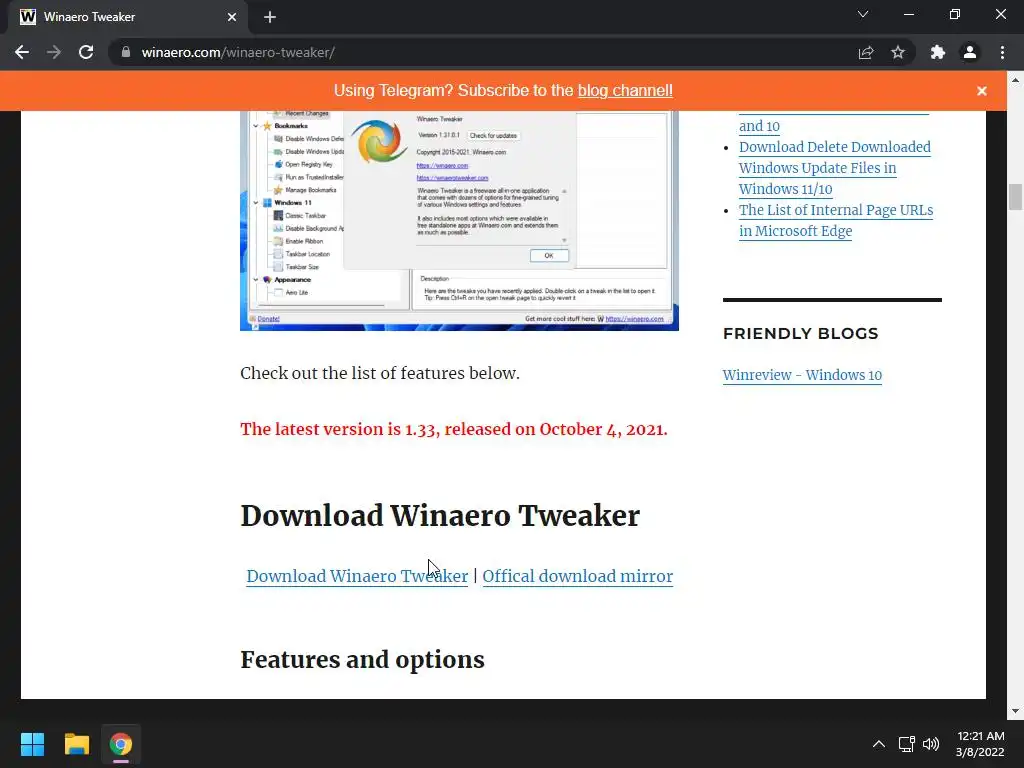Visit the Winreview - Windows 10 blog link
1024x768 pixels.
[802, 375]
